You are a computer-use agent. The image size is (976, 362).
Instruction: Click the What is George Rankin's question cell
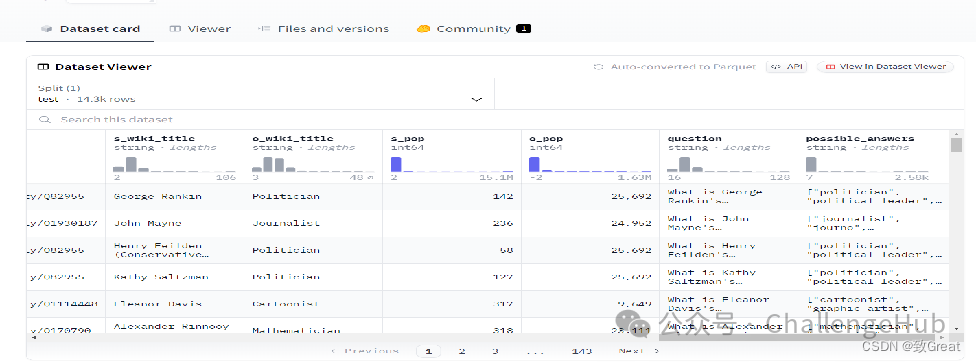[729, 197]
